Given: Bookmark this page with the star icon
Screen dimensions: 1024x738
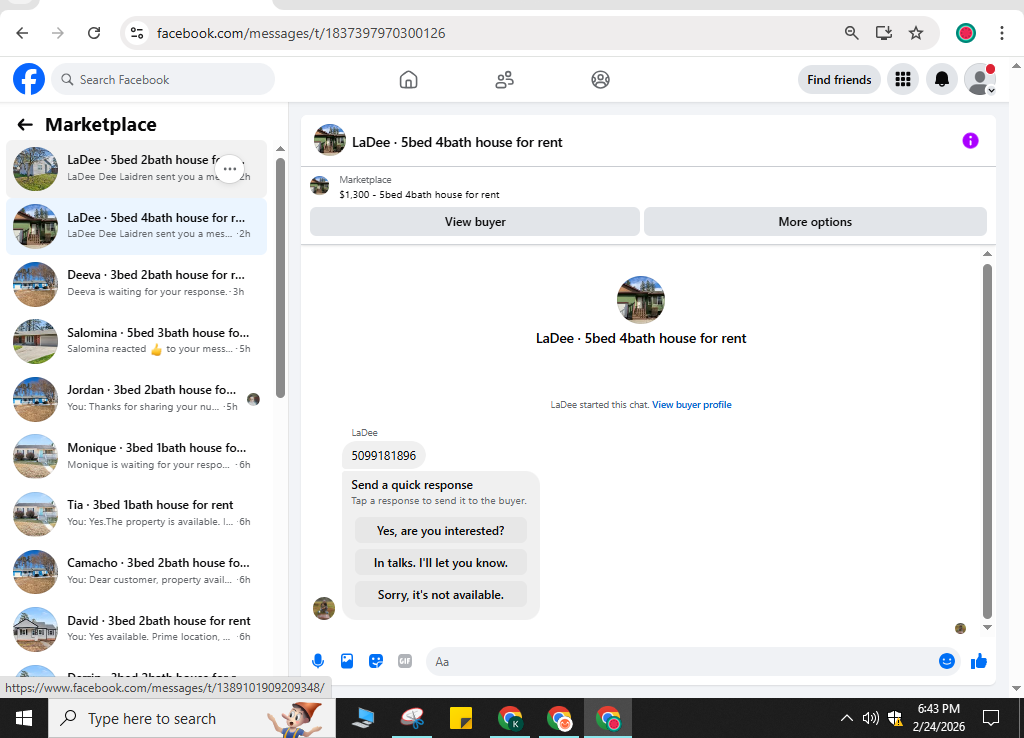Looking at the screenshot, I should 916,33.
